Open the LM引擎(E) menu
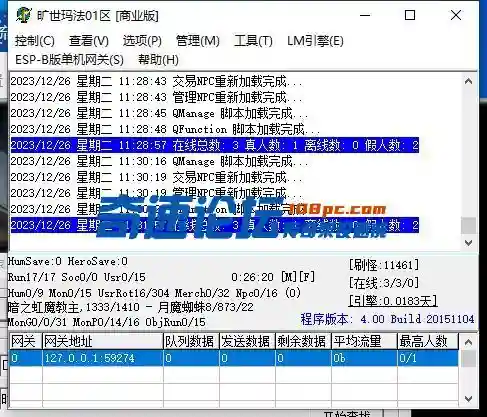 pos(315,41)
